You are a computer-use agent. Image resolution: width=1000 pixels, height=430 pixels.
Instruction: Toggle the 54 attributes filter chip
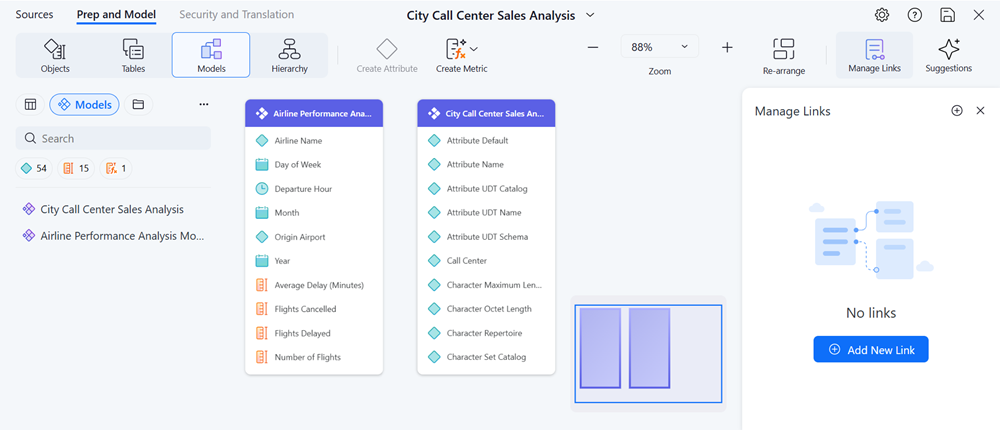tap(34, 168)
